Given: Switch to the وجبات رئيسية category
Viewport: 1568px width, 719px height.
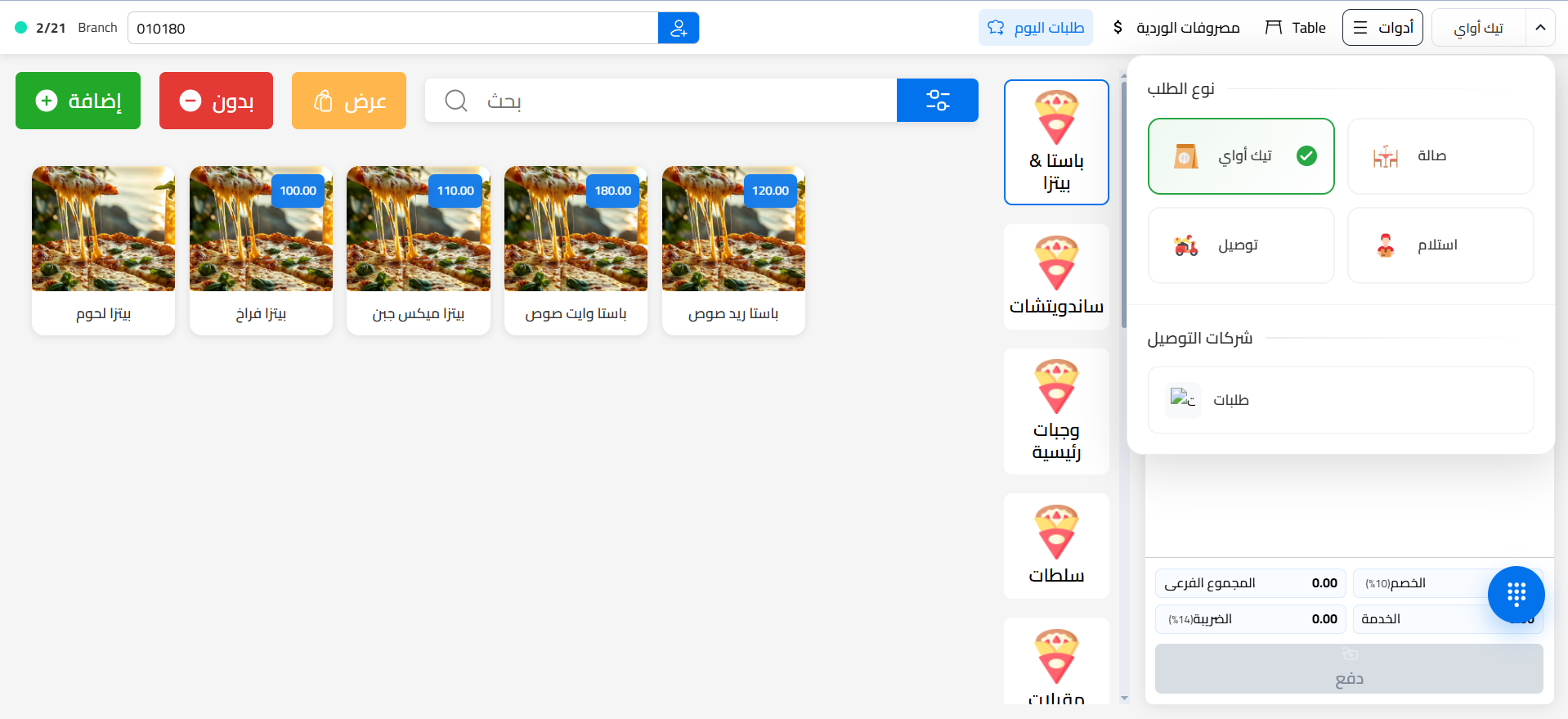Looking at the screenshot, I should [x=1056, y=411].
